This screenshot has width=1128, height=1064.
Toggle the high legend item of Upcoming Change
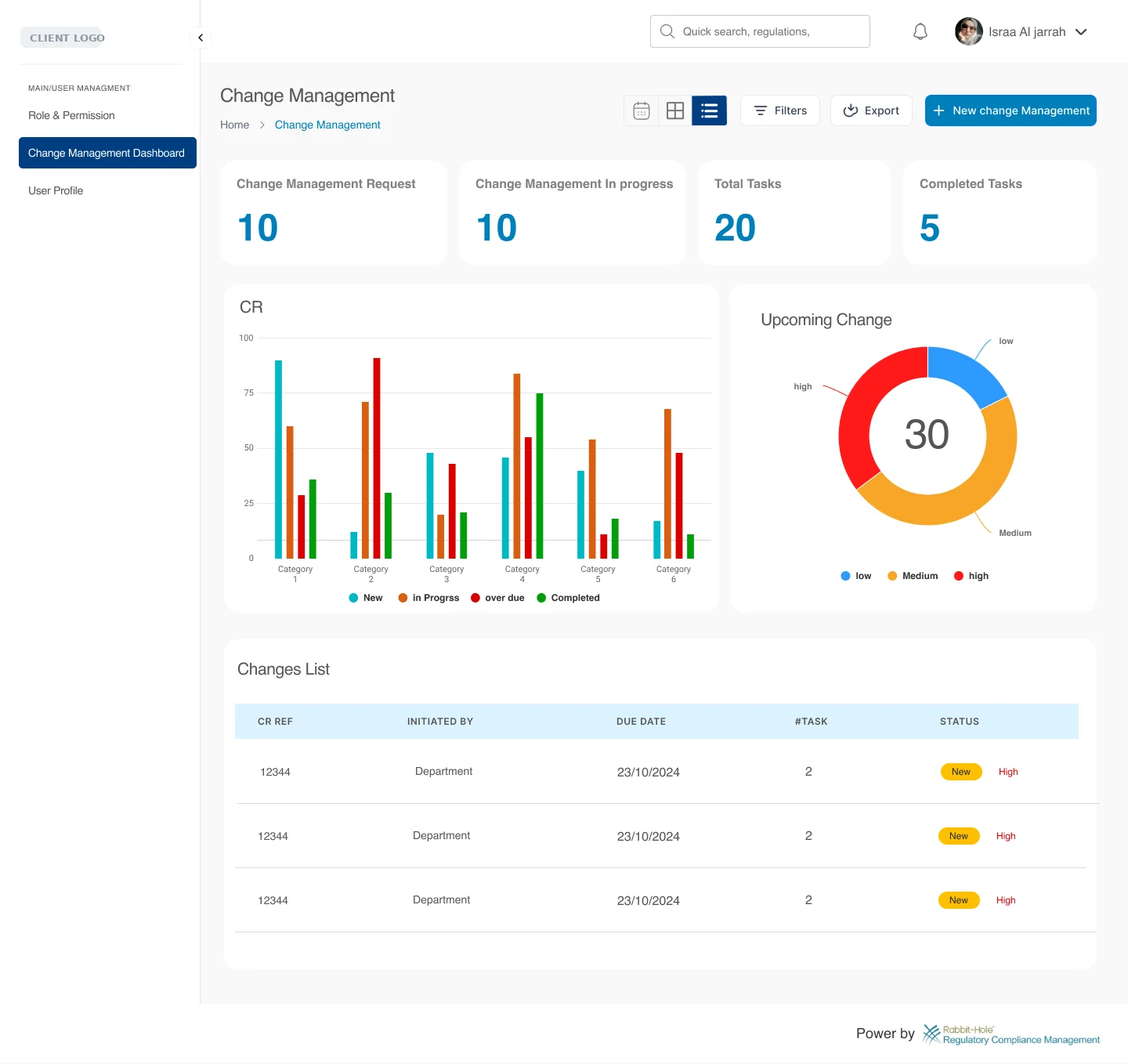pos(971,576)
